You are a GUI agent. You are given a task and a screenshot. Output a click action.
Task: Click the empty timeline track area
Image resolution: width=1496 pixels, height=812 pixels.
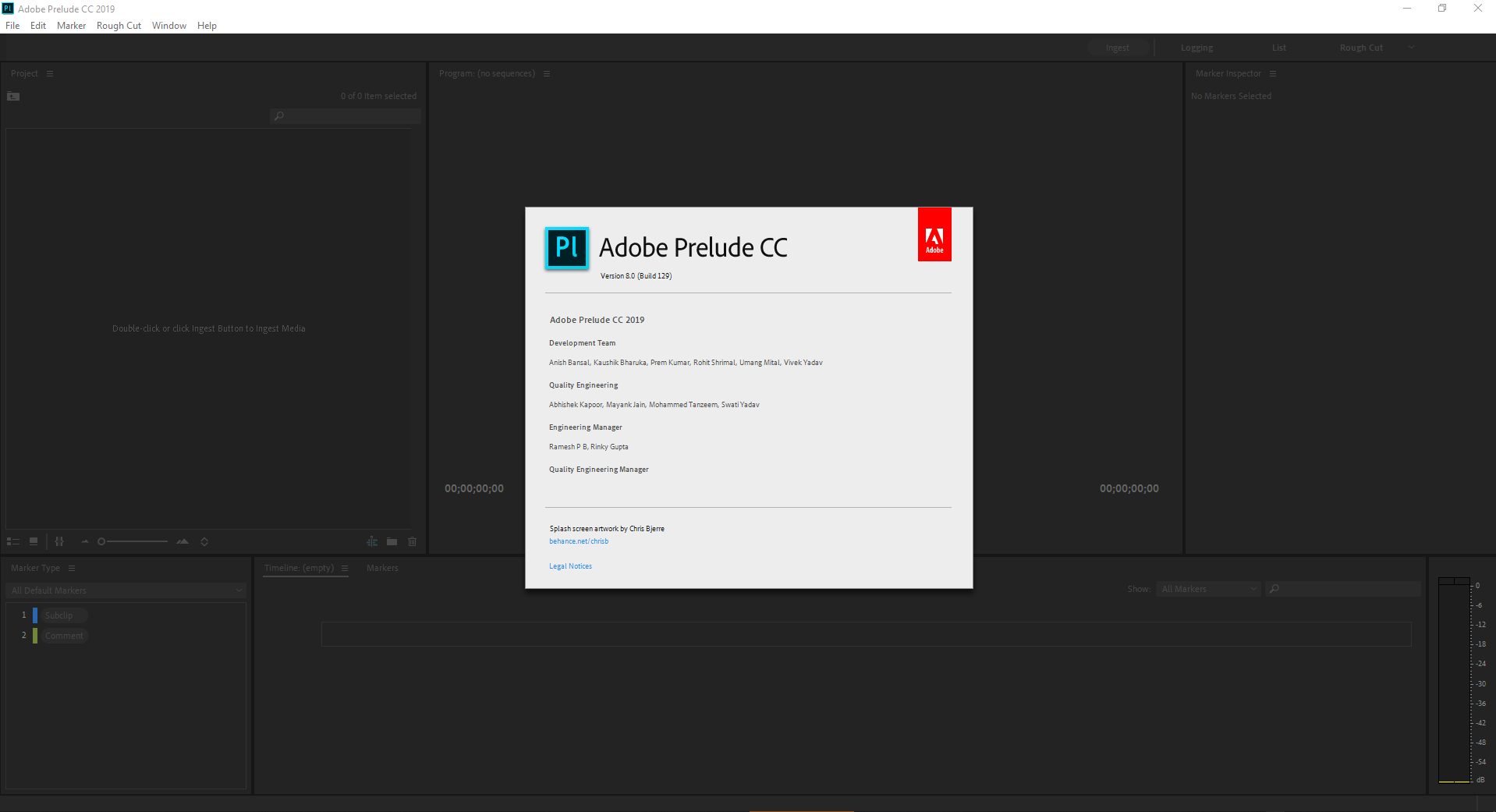pyautogui.click(x=866, y=633)
